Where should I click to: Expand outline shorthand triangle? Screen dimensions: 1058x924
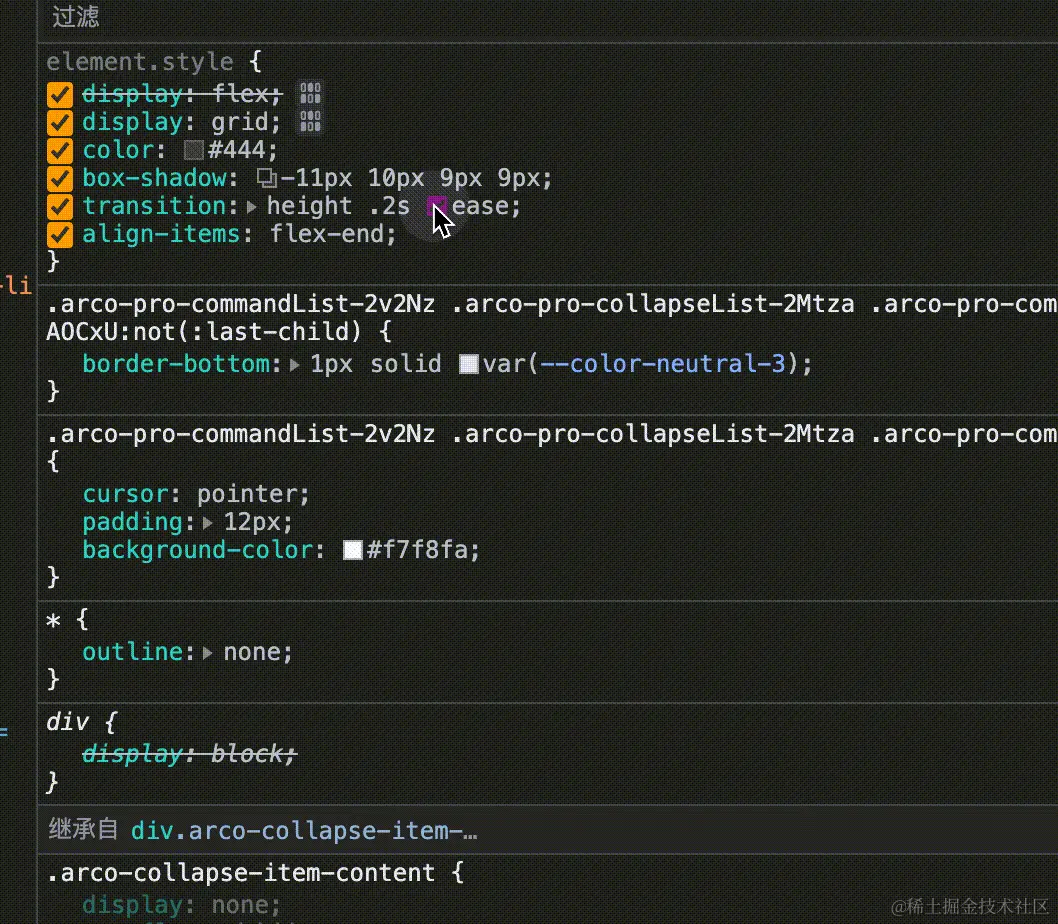[x=208, y=653]
